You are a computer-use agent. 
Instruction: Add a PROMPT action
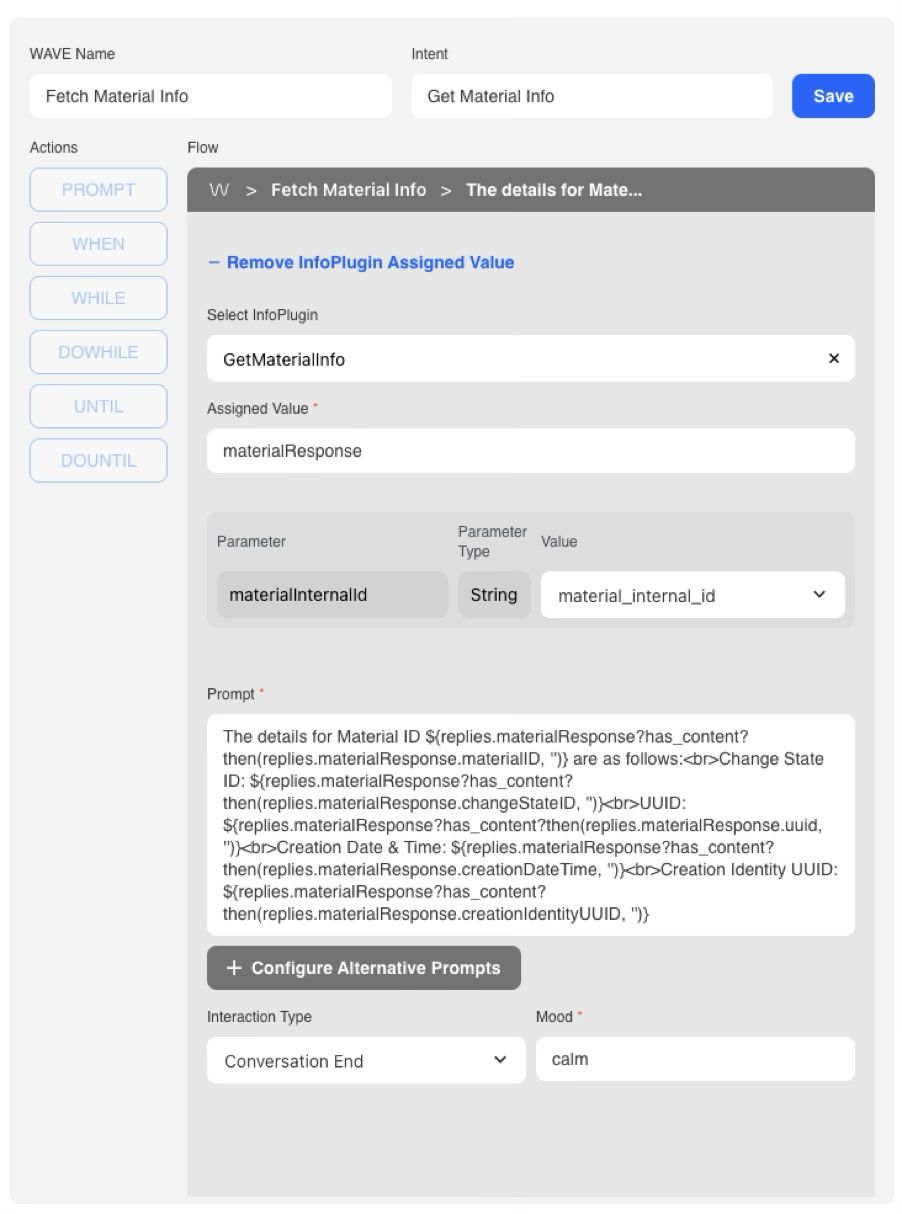click(x=98, y=190)
